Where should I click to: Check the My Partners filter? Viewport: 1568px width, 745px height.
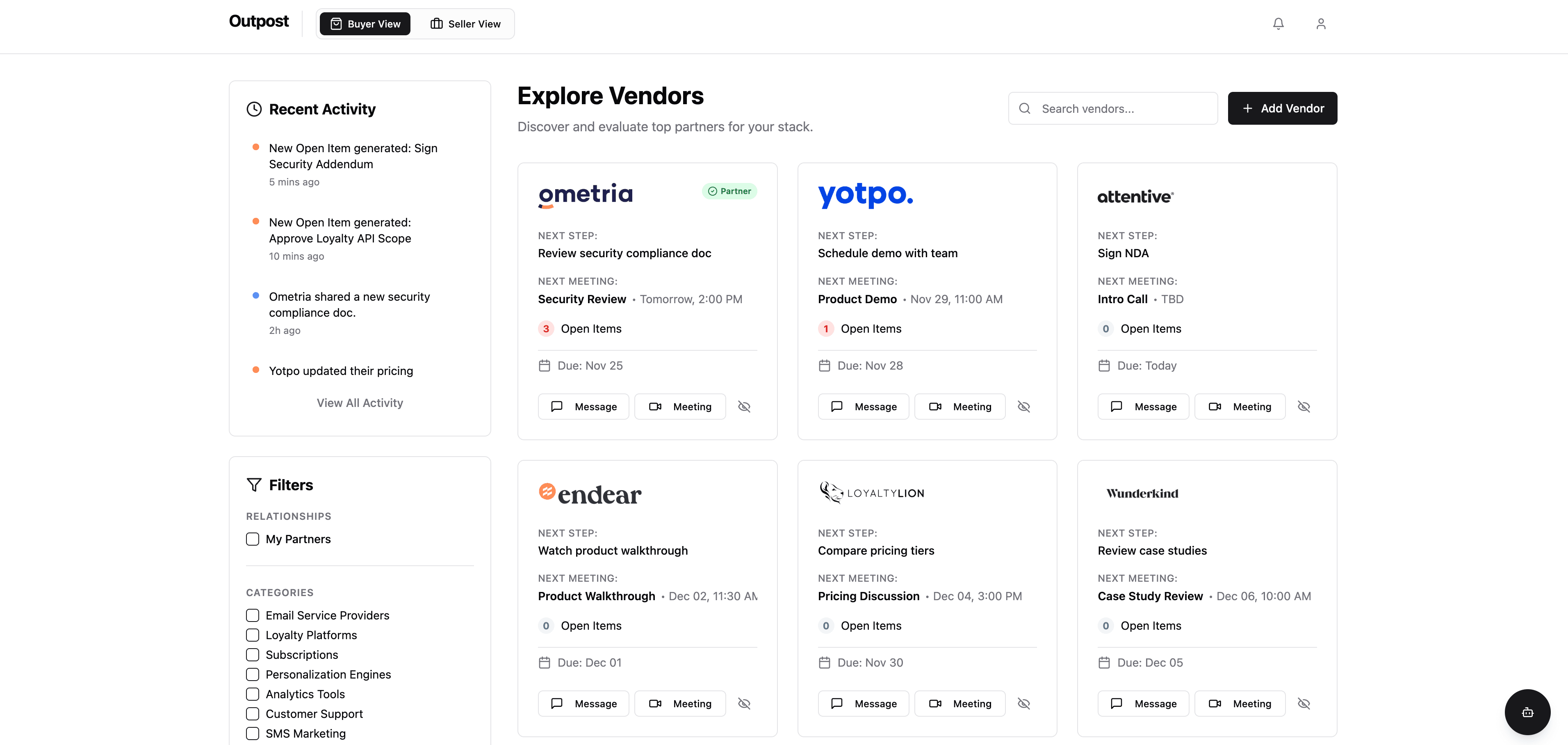click(252, 539)
